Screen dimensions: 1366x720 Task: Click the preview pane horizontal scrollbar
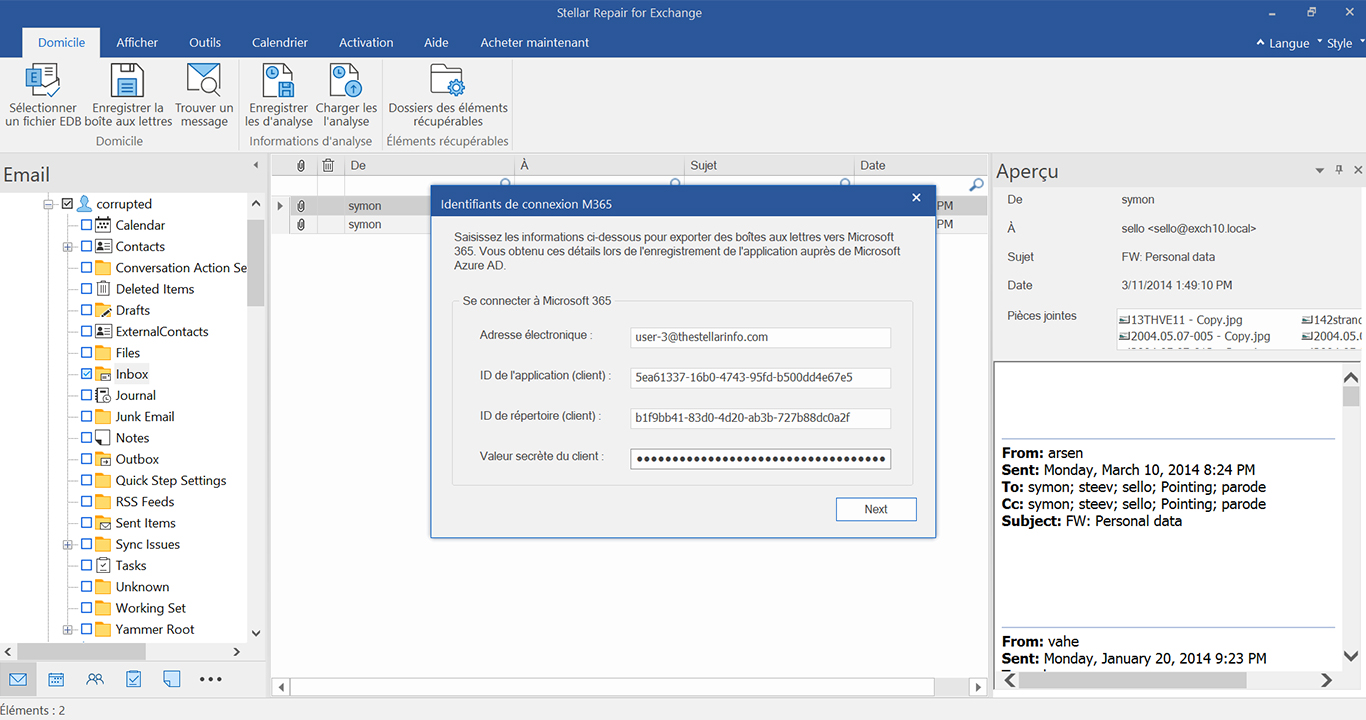(1170, 680)
